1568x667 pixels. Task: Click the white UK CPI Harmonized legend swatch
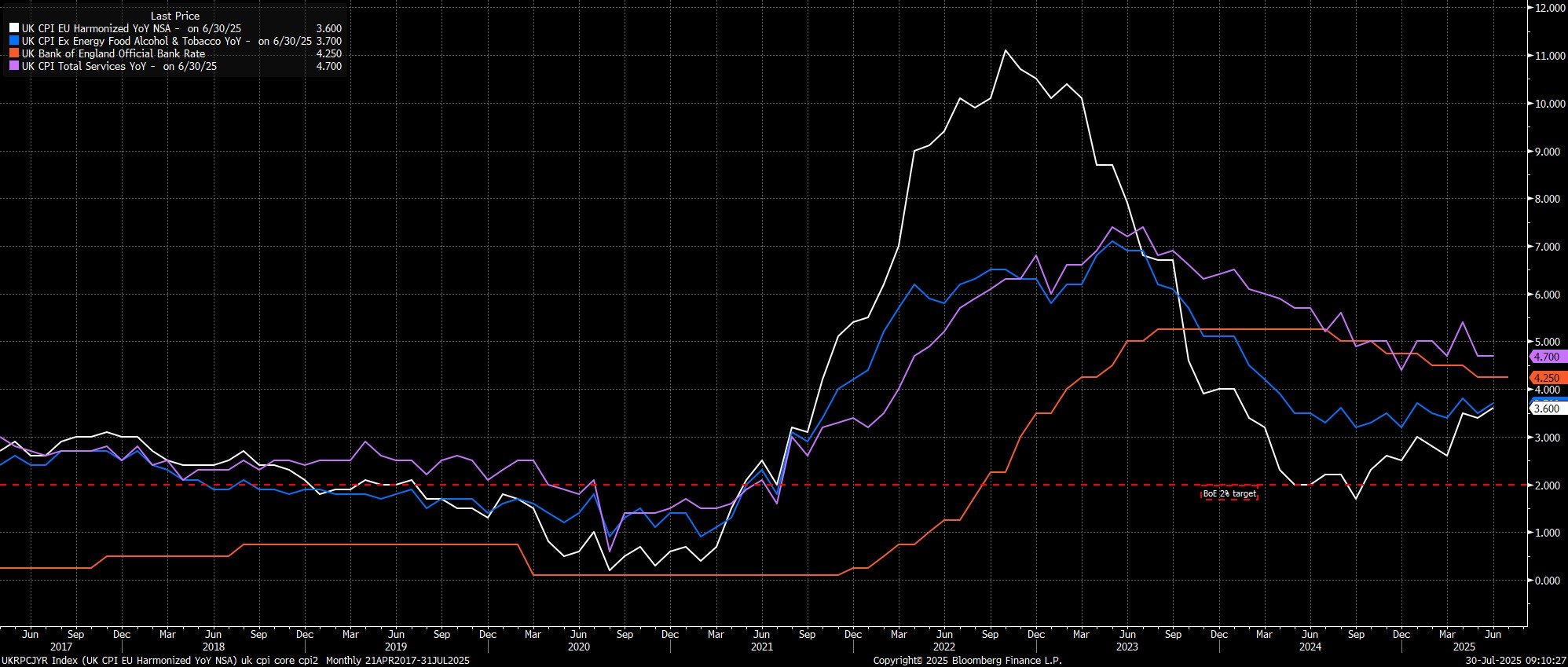pos(14,28)
